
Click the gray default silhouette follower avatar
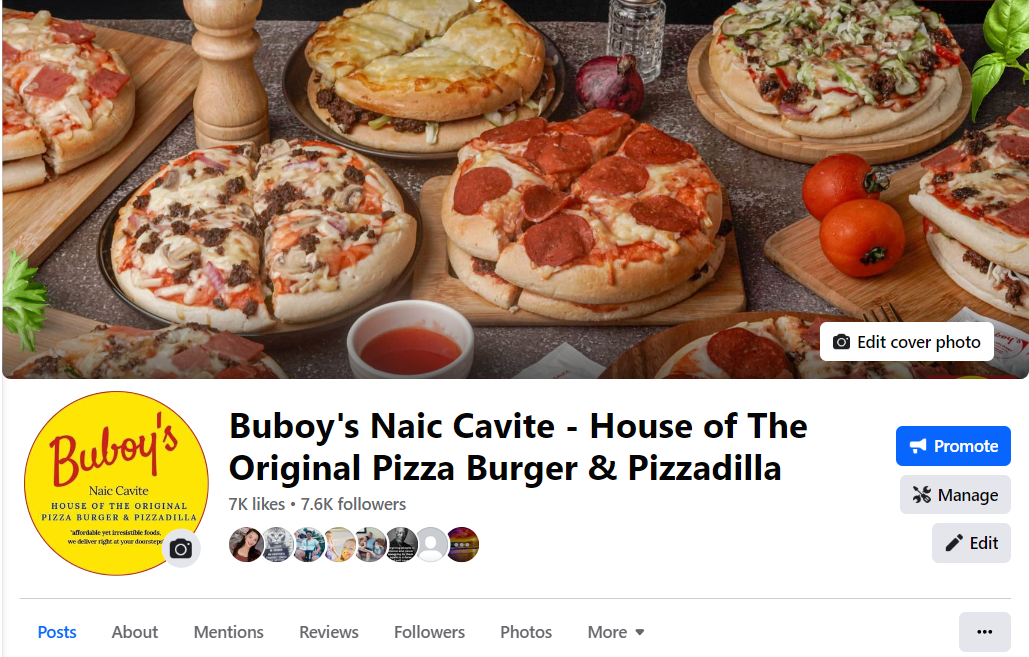pyautogui.click(x=432, y=544)
